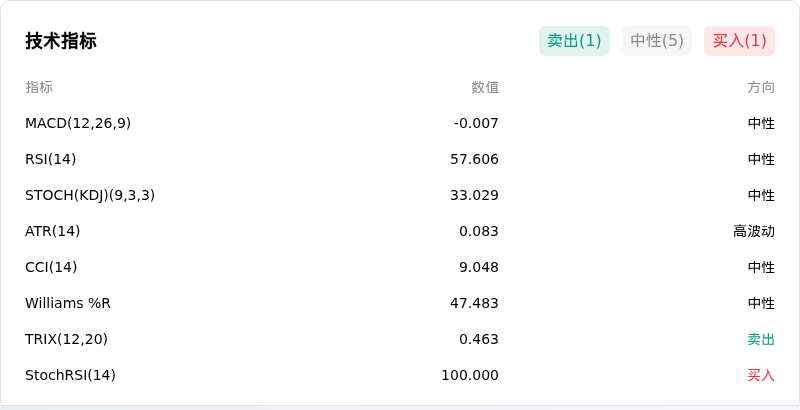Click the 中性(5) neutral badge
Image resolution: width=800 pixels, height=410 pixels.
click(x=657, y=41)
